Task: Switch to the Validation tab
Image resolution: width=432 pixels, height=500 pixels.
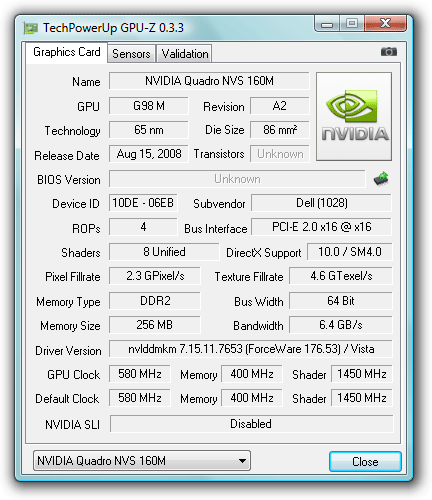Action: click(185, 54)
